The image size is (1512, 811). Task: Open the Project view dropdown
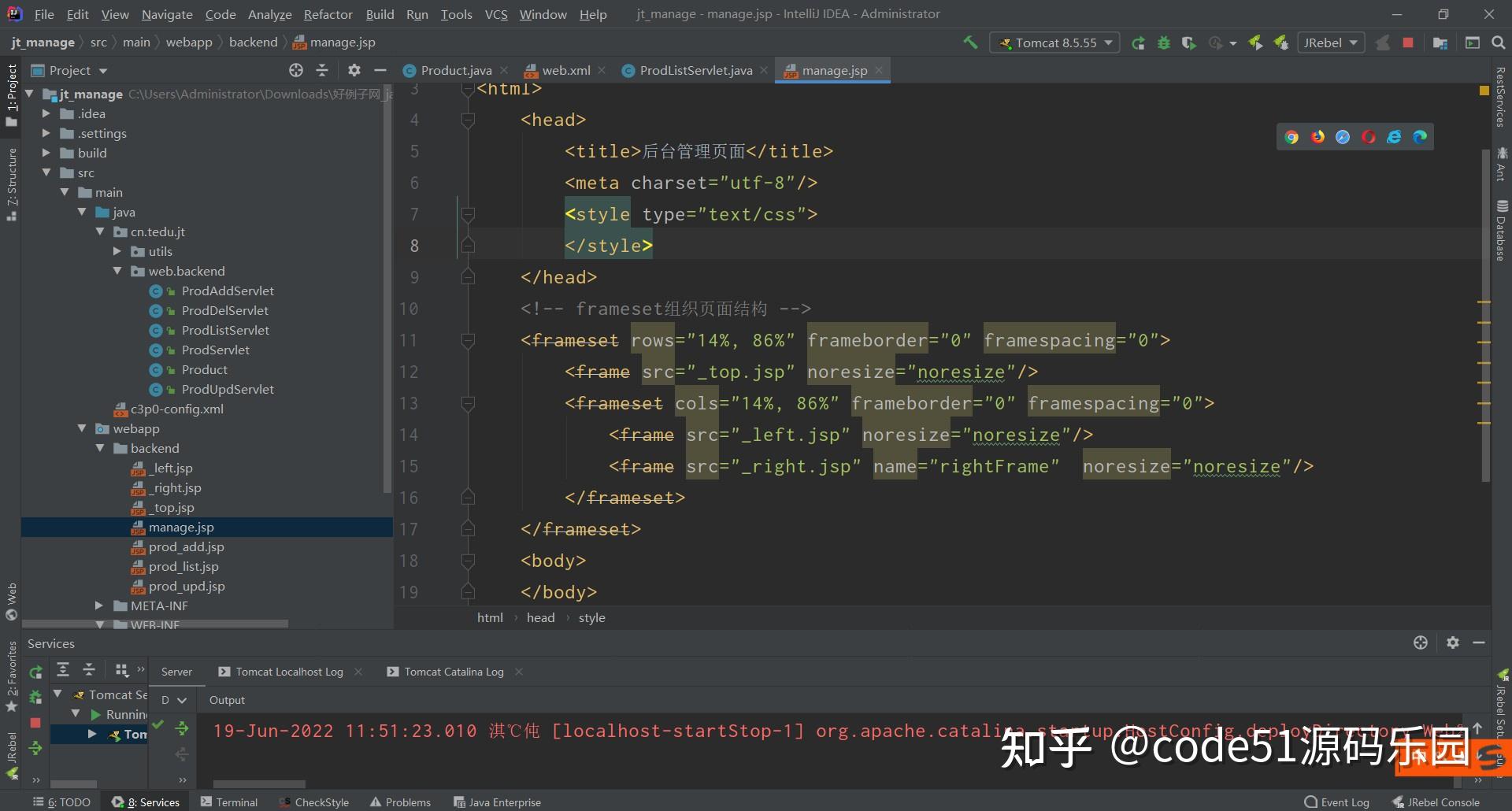coord(69,70)
